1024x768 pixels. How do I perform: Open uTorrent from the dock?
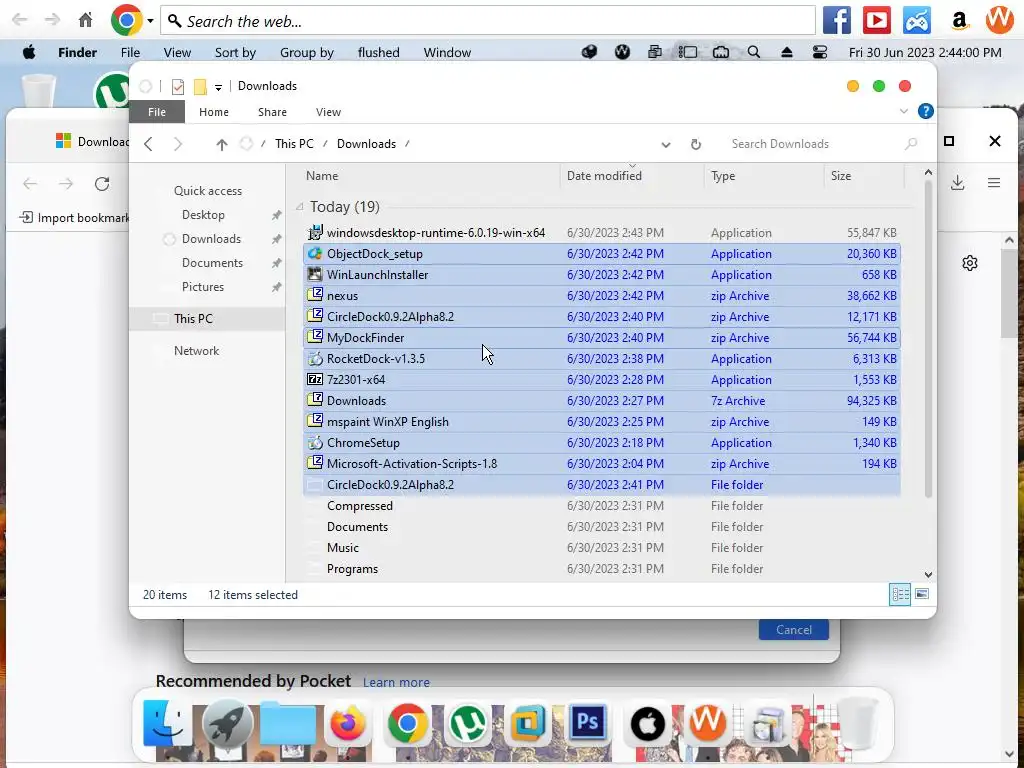[468, 724]
